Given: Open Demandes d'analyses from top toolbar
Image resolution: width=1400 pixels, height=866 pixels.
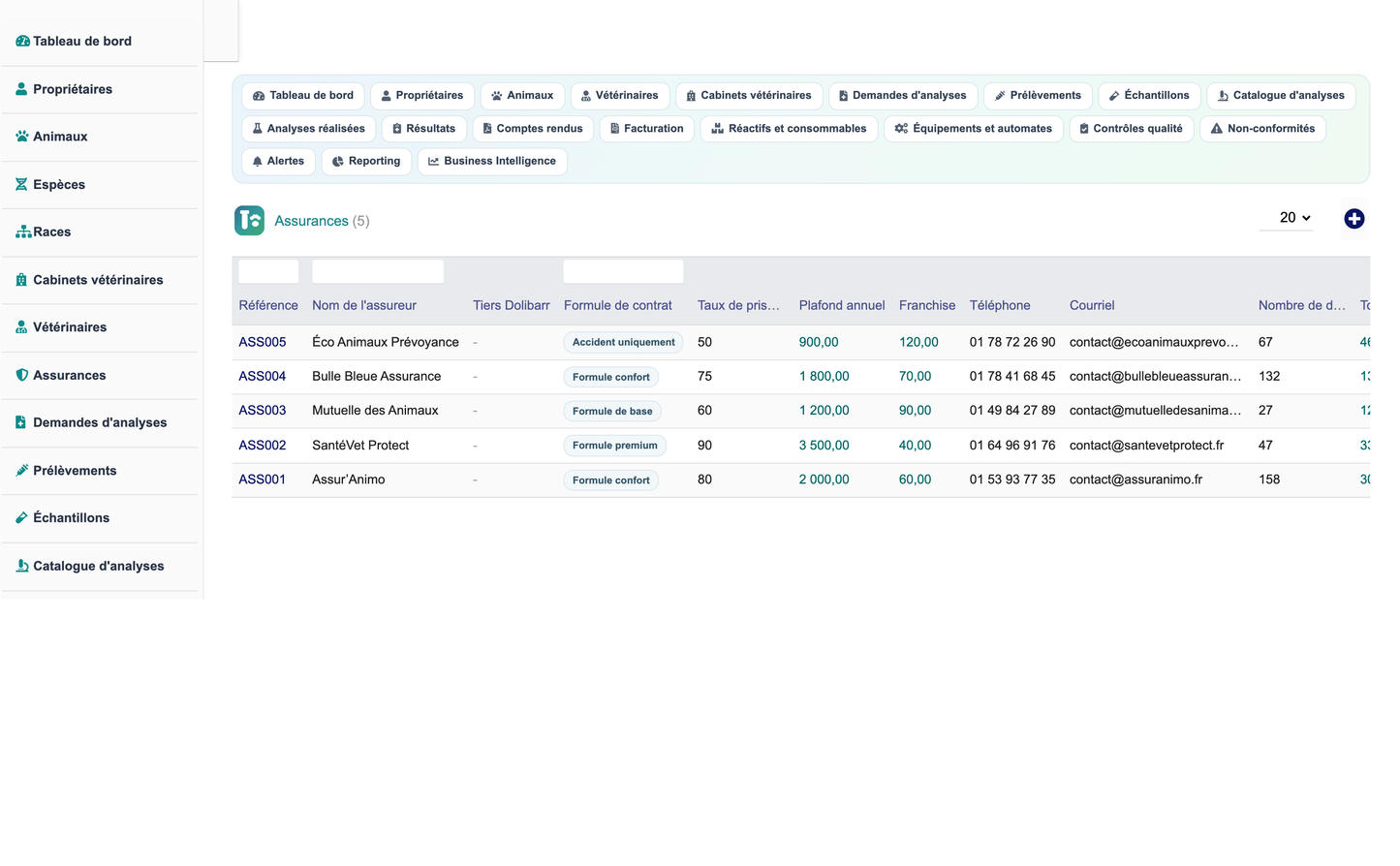Looking at the screenshot, I should [x=903, y=96].
